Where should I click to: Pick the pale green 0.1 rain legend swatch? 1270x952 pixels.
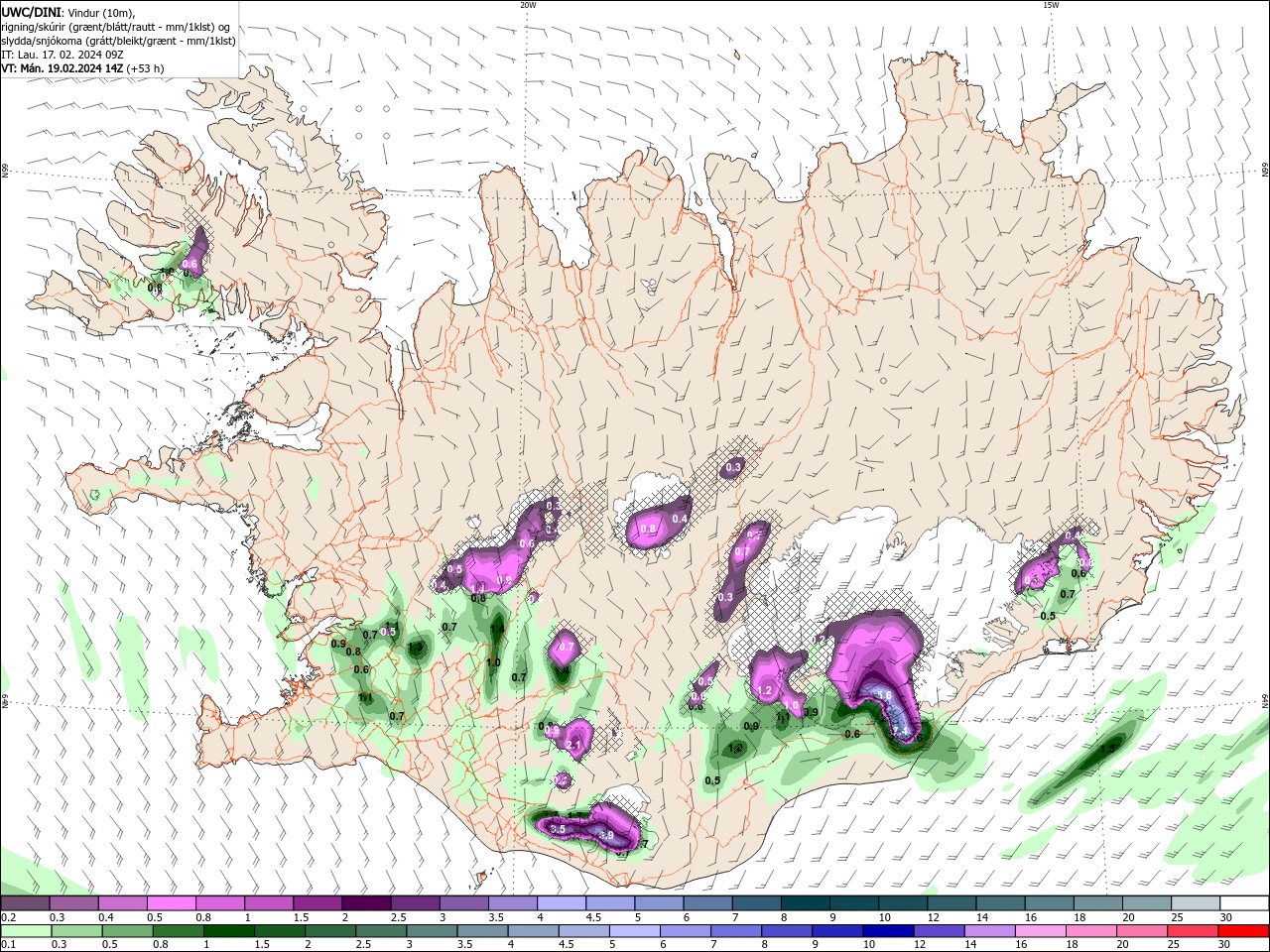point(26,931)
